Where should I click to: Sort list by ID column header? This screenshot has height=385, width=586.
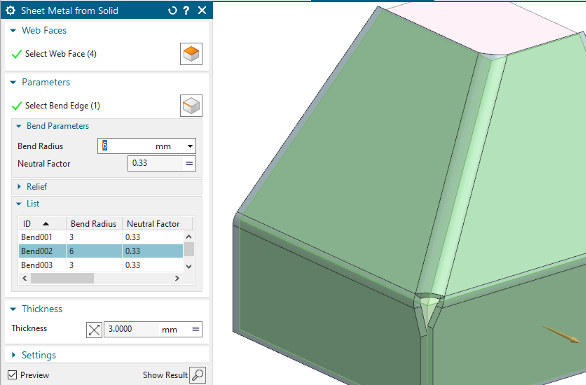pyautogui.click(x=42, y=224)
